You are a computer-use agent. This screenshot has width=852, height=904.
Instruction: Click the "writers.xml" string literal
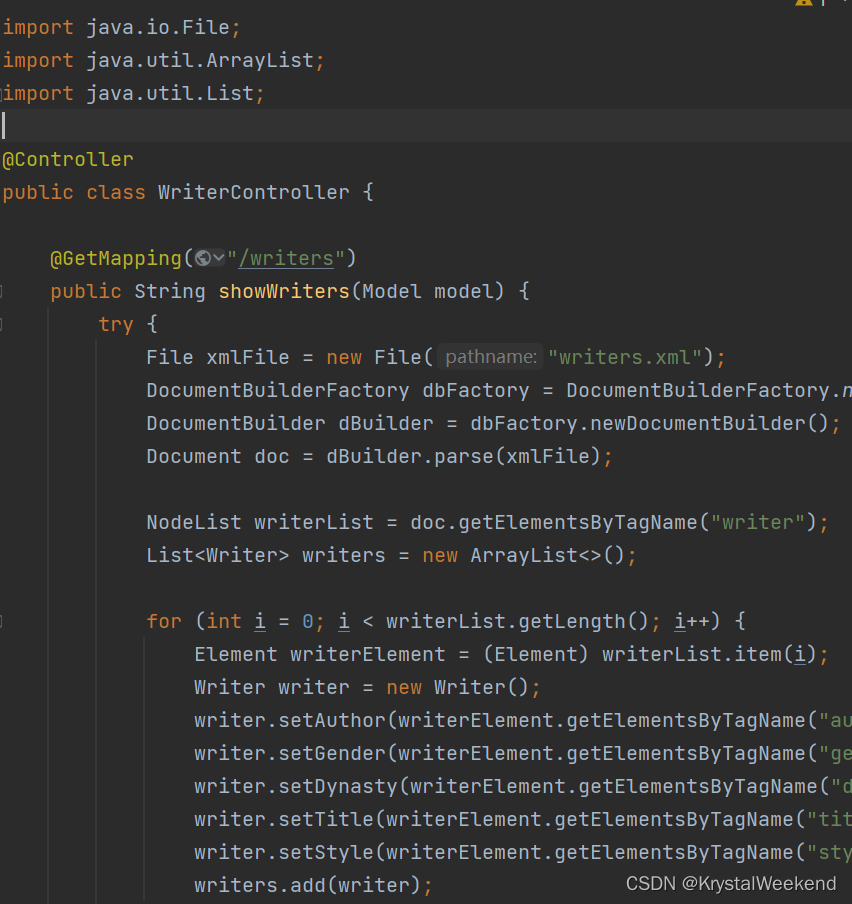click(x=625, y=357)
